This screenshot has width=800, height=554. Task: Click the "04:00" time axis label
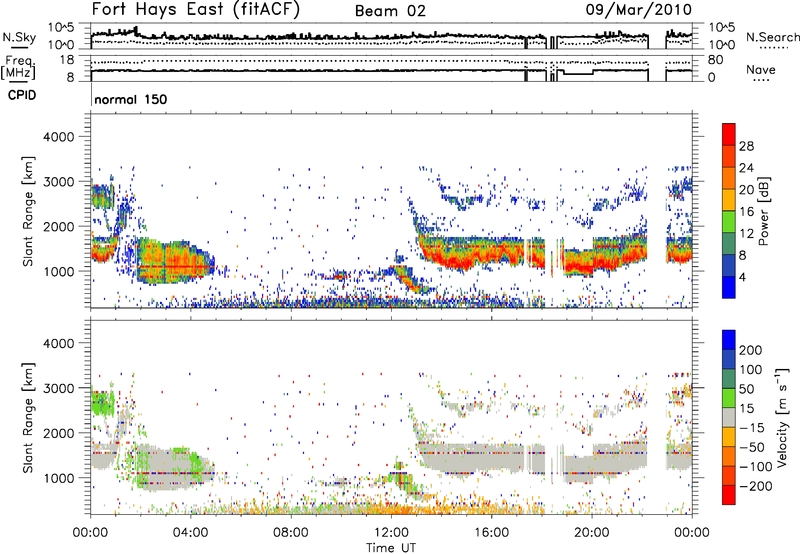click(x=191, y=533)
